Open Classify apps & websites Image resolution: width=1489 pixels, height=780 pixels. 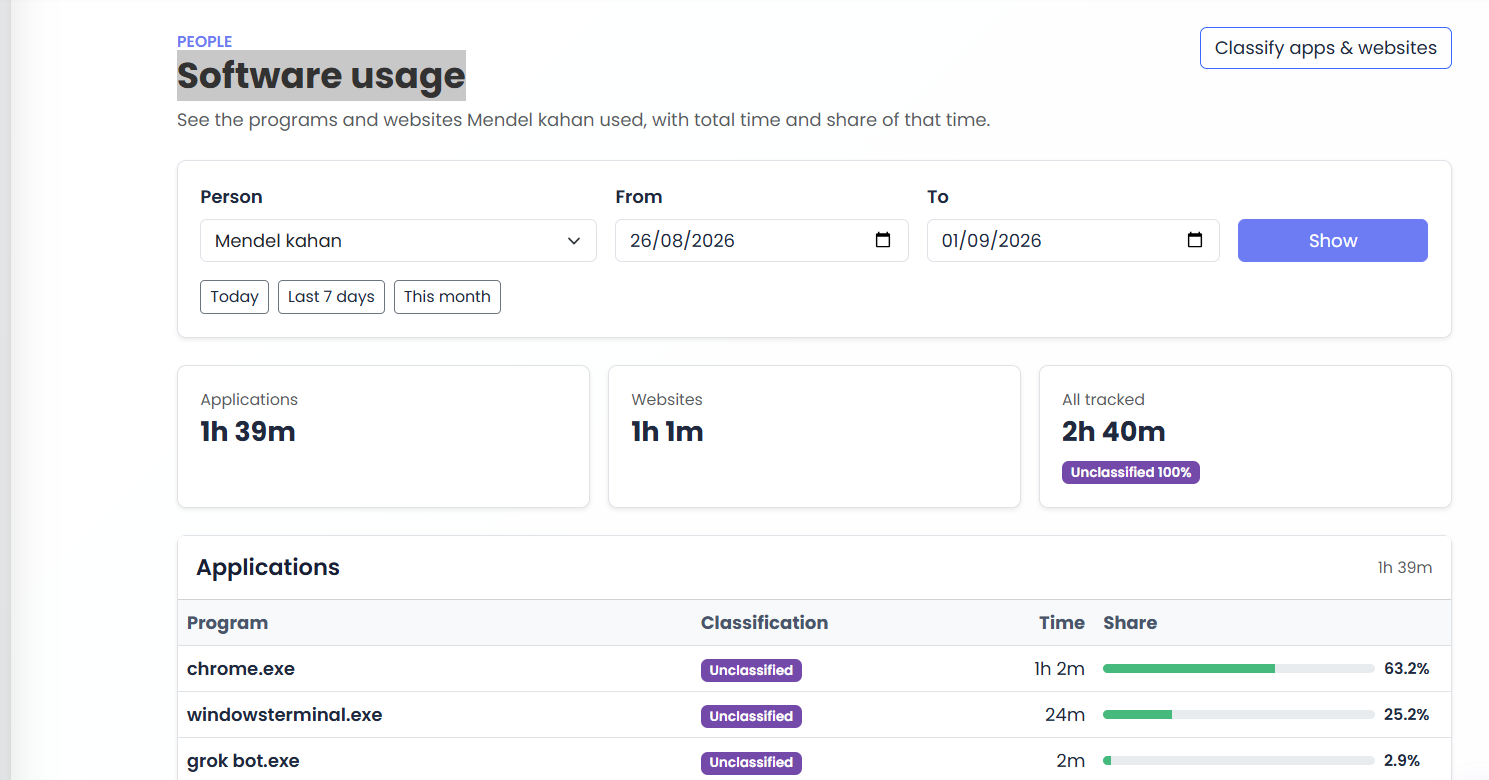(1325, 48)
